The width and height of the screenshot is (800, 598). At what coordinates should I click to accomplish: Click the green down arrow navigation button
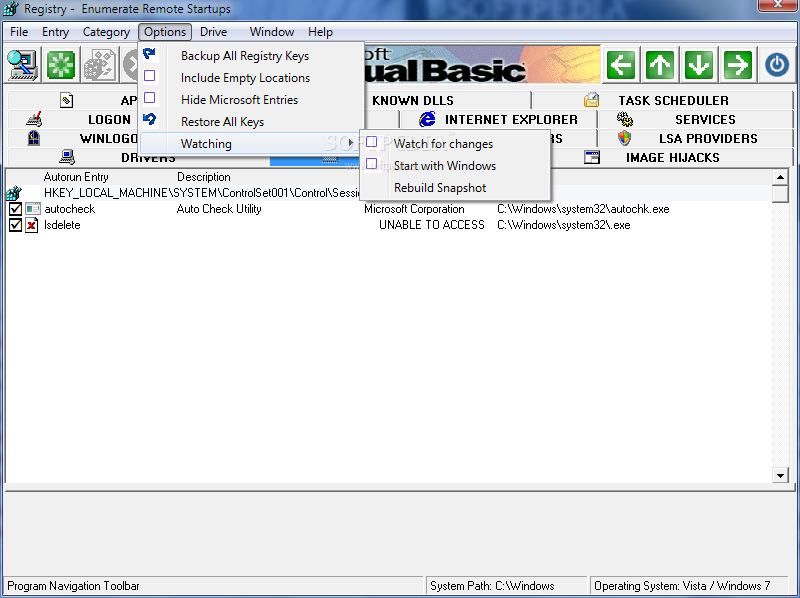(x=698, y=65)
